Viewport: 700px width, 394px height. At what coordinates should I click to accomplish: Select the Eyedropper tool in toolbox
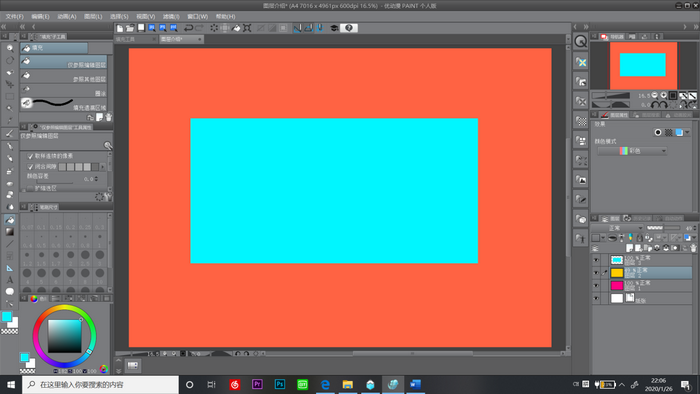click(9, 120)
